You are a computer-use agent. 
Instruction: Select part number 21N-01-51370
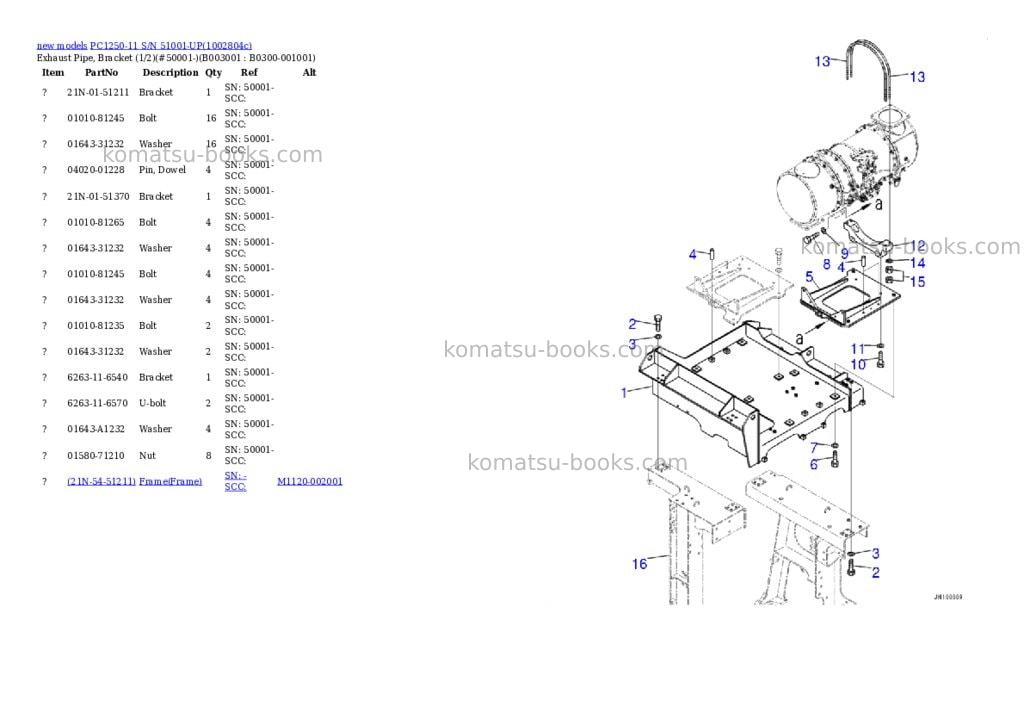pos(98,196)
